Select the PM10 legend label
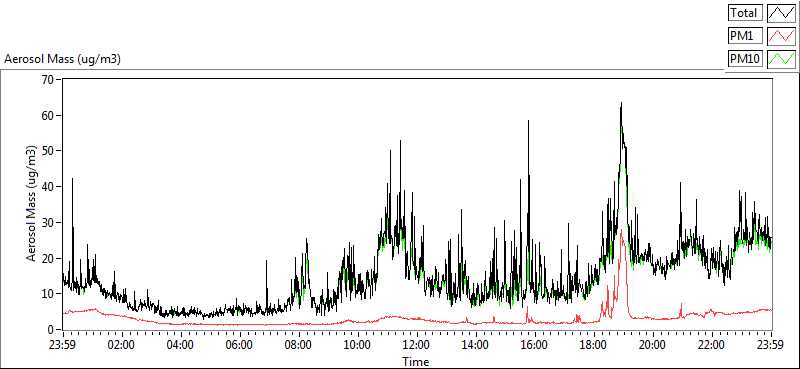 [745, 59]
